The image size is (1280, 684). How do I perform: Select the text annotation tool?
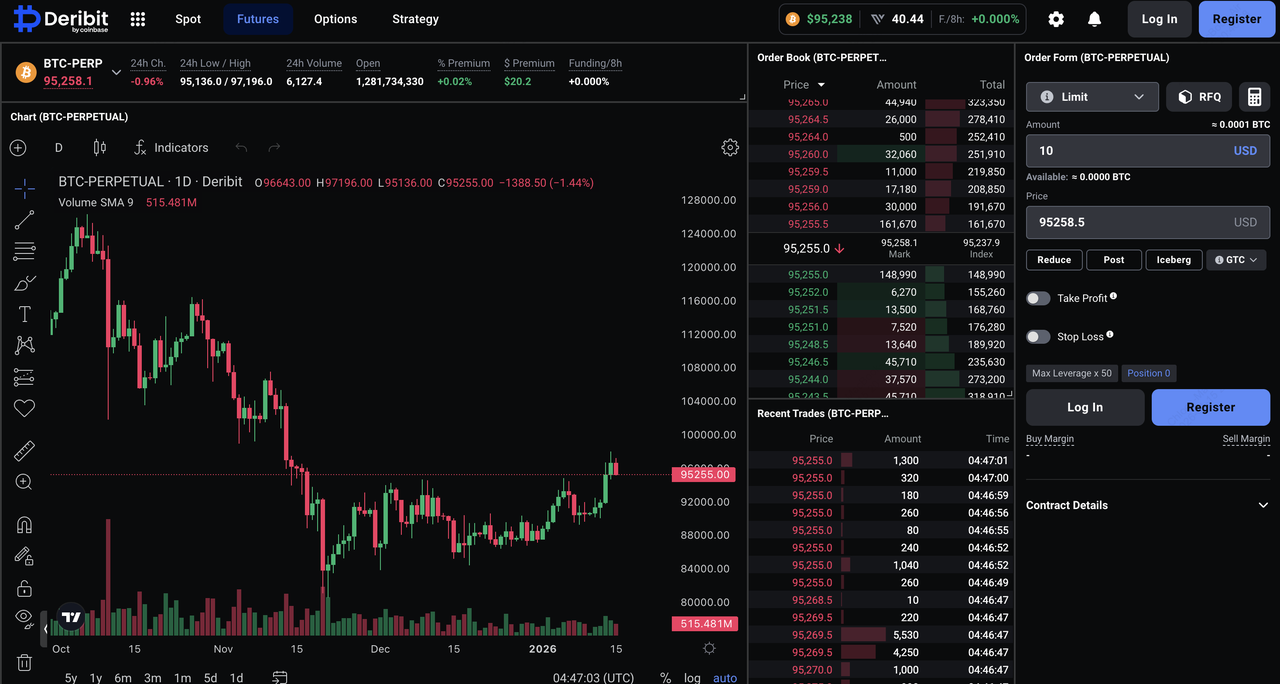(x=25, y=314)
